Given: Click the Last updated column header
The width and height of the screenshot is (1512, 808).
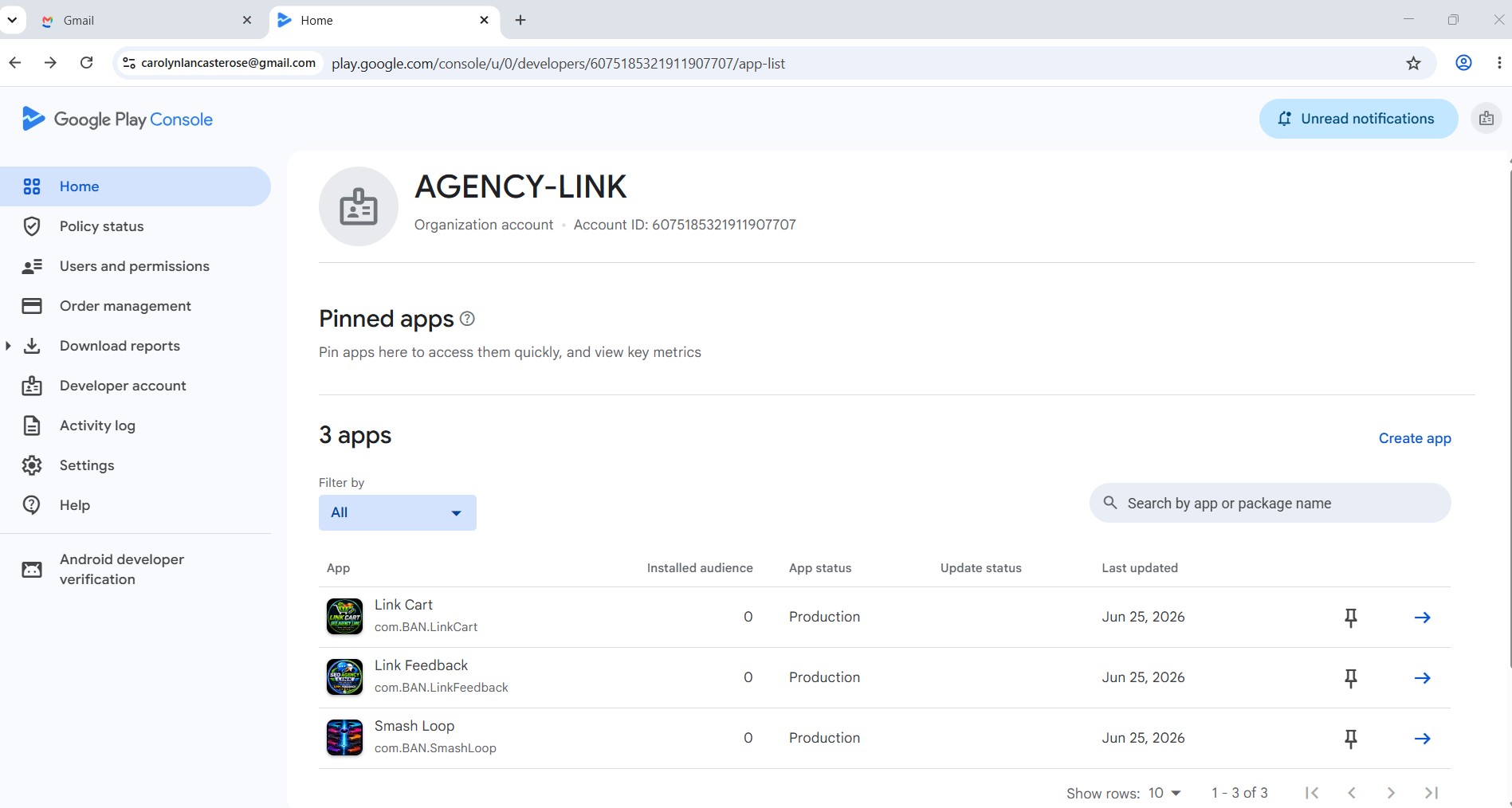Looking at the screenshot, I should tap(1140, 568).
